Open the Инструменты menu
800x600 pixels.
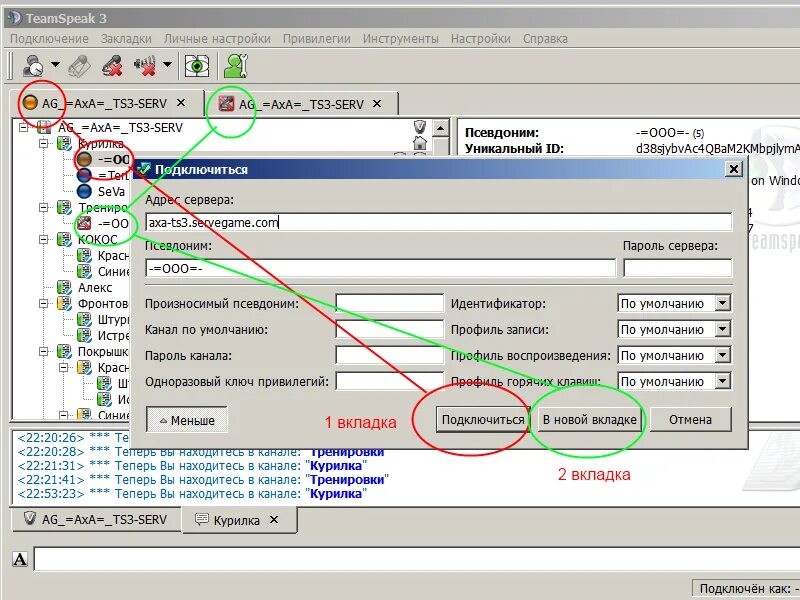pyautogui.click(x=401, y=39)
